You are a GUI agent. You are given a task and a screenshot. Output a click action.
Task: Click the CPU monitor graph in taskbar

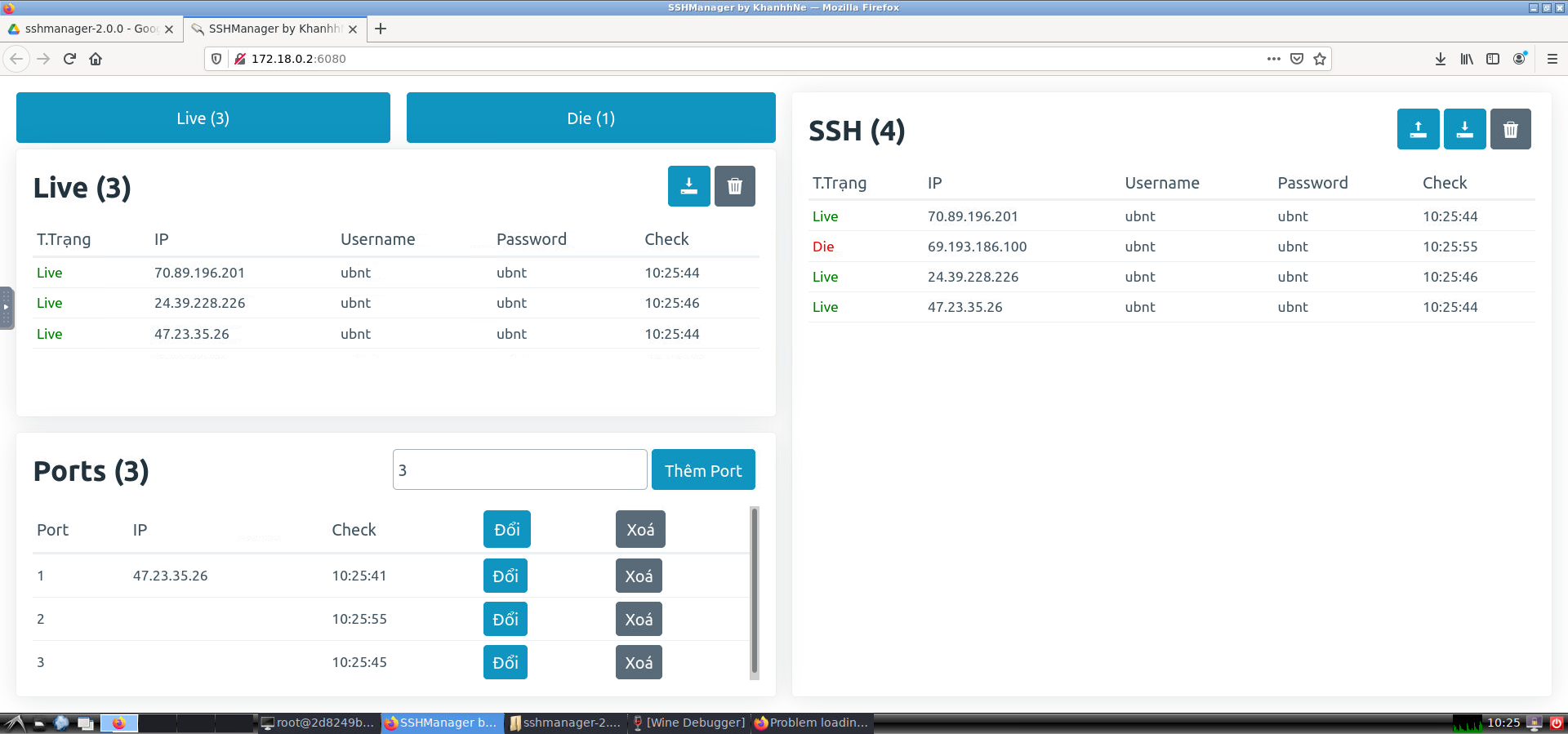coord(1468,723)
